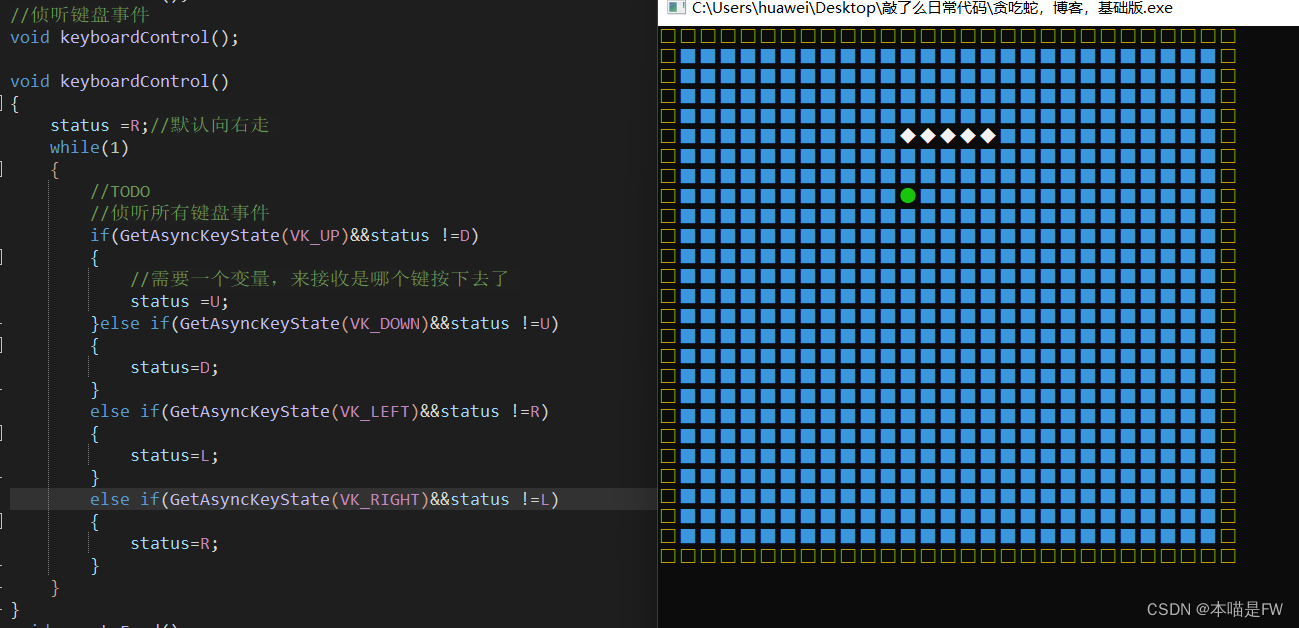Click the console window's title bar app icon

click(675, 8)
